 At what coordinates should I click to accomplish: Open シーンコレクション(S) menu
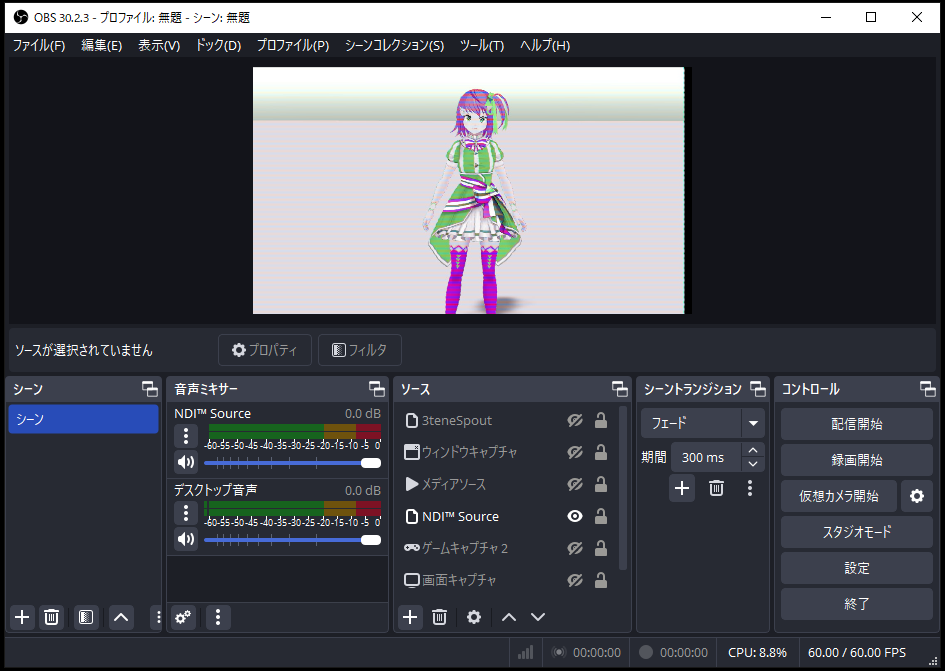394,45
